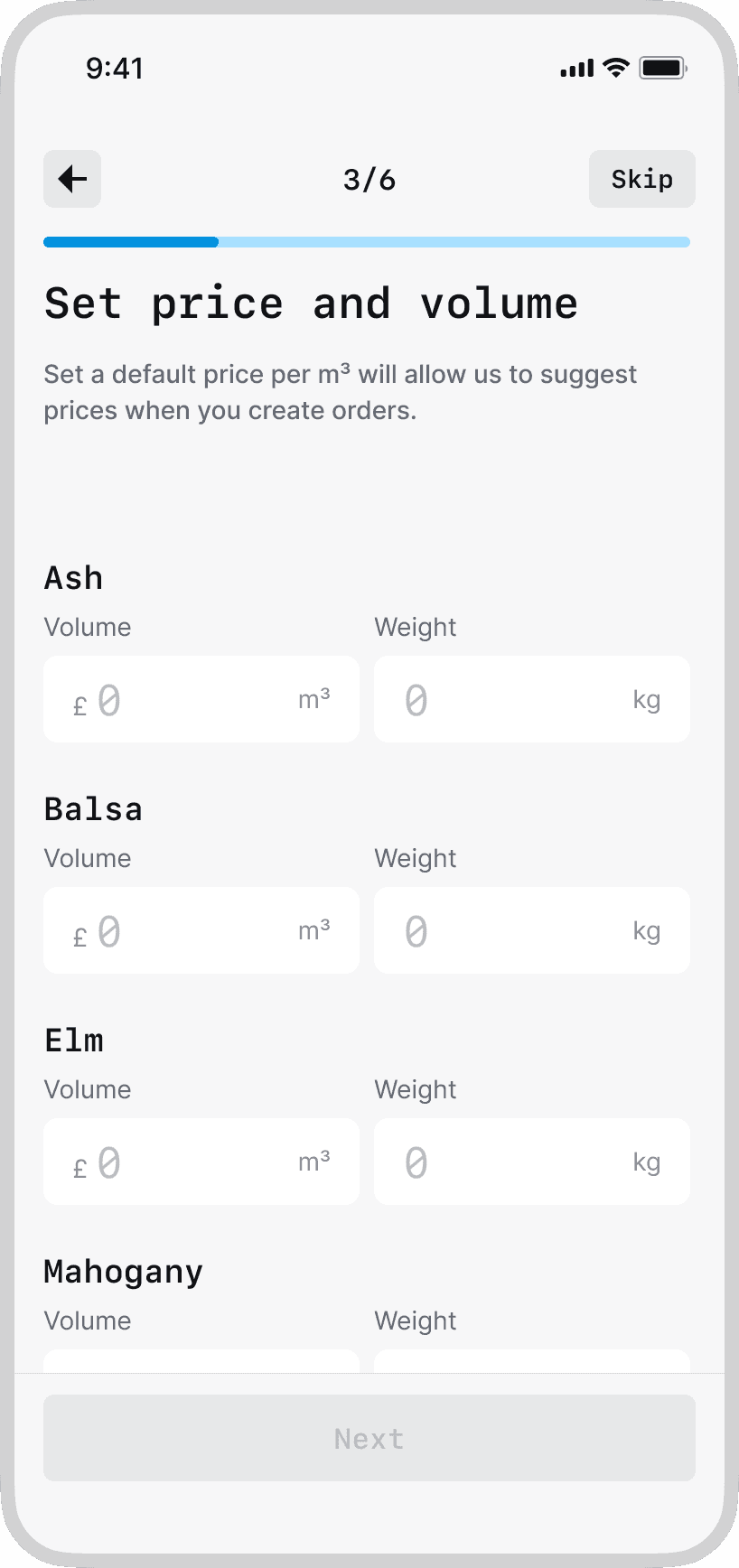Click the onboarding progress bar
The height and width of the screenshot is (1568, 739).
(x=367, y=242)
